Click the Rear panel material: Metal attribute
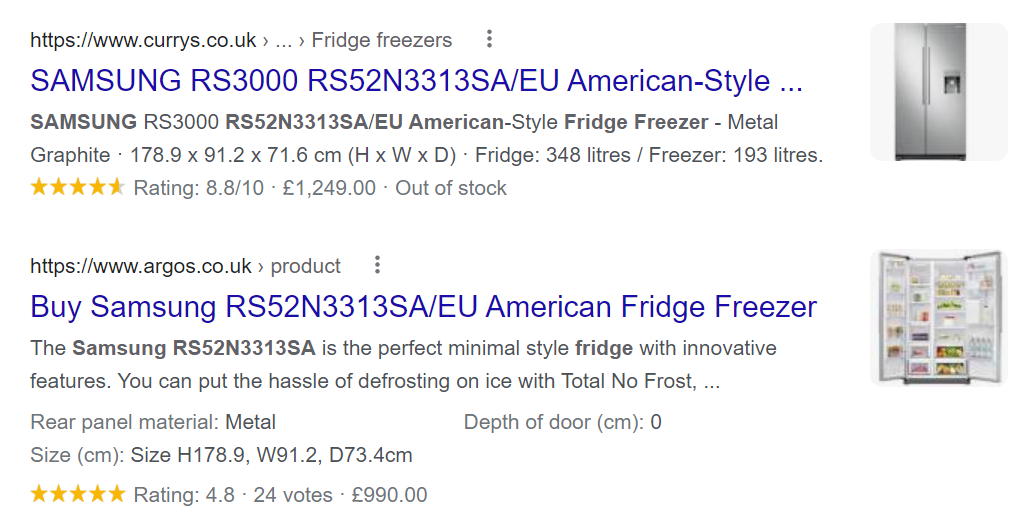Viewport: 1030px width, 532px height. pyautogui.click(x=153, y=422)
